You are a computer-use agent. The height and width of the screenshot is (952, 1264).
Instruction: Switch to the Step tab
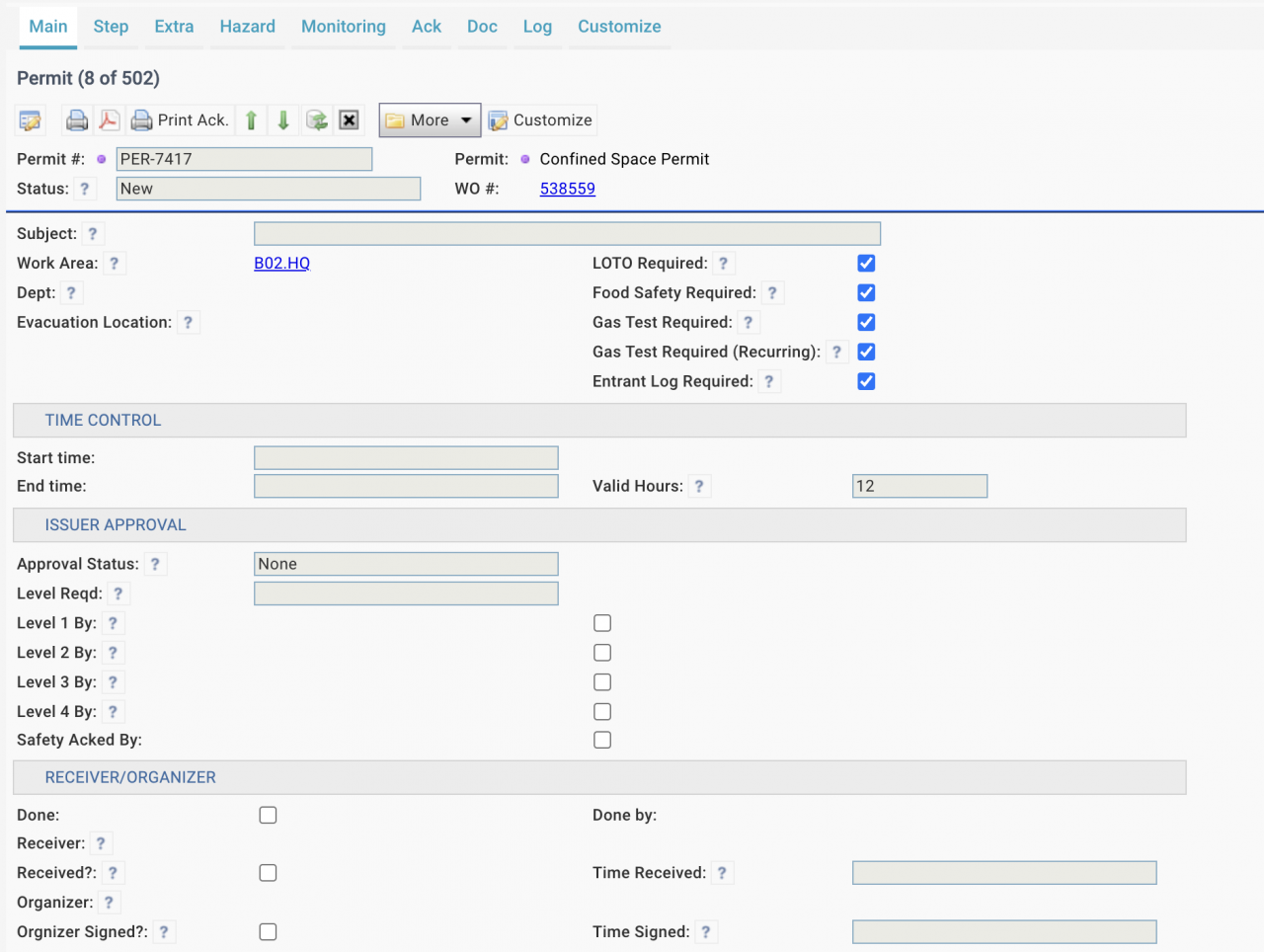[111, 27]
